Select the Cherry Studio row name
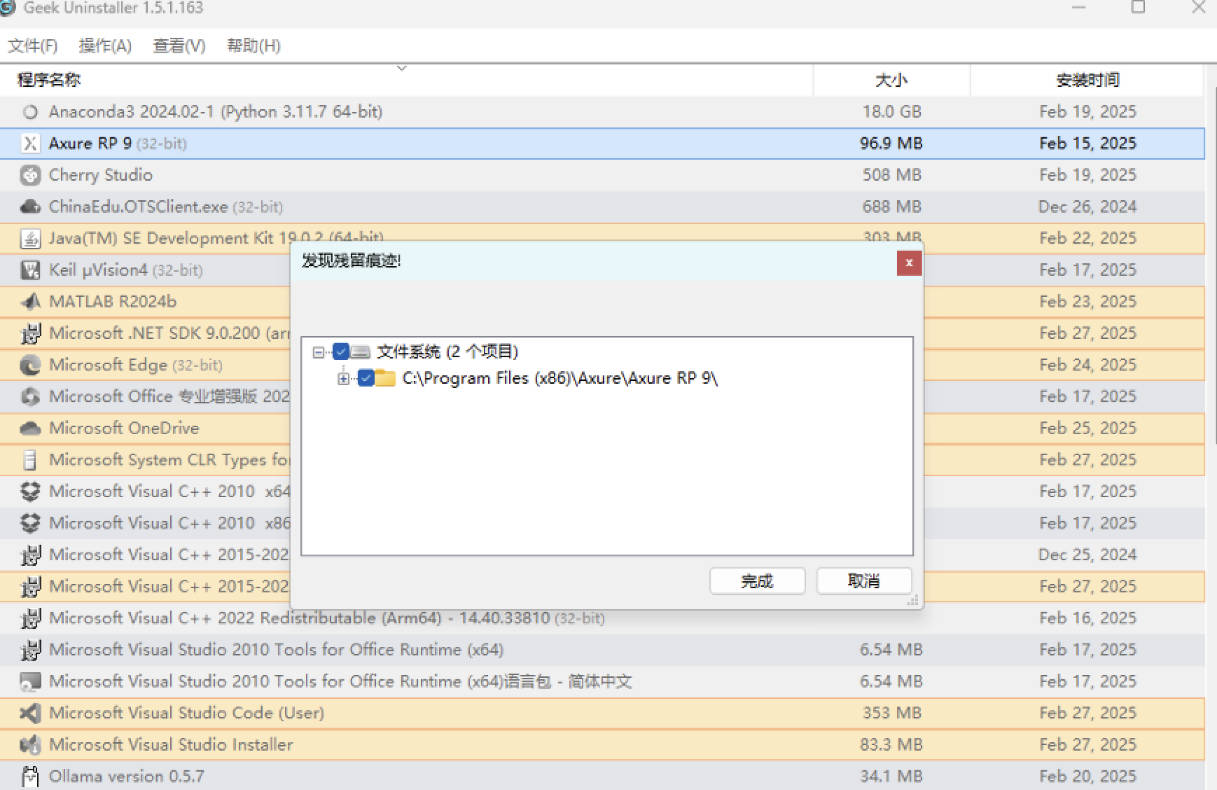Screen dimensions: 1217x790 [x=100, y=175]
